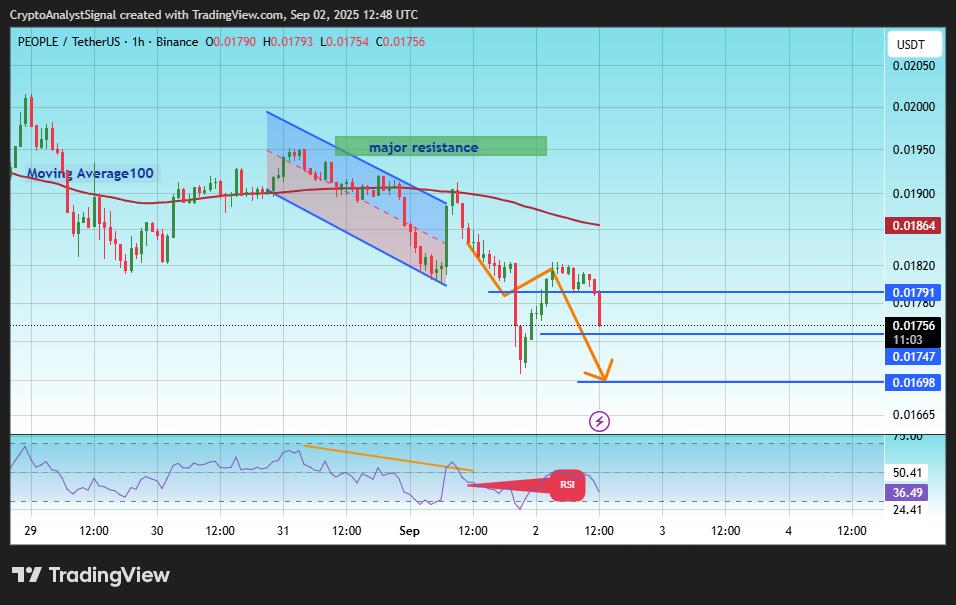Click the 0.01900 price axis label
Image resolution: width=956 pixels, height=605 pixels.
coord(913,194)
